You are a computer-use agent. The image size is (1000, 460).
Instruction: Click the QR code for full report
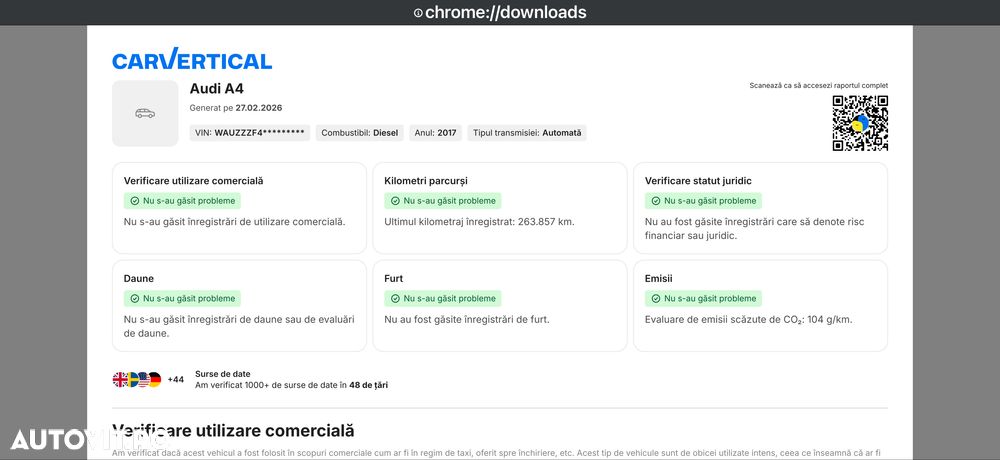(x=860, y=123)
